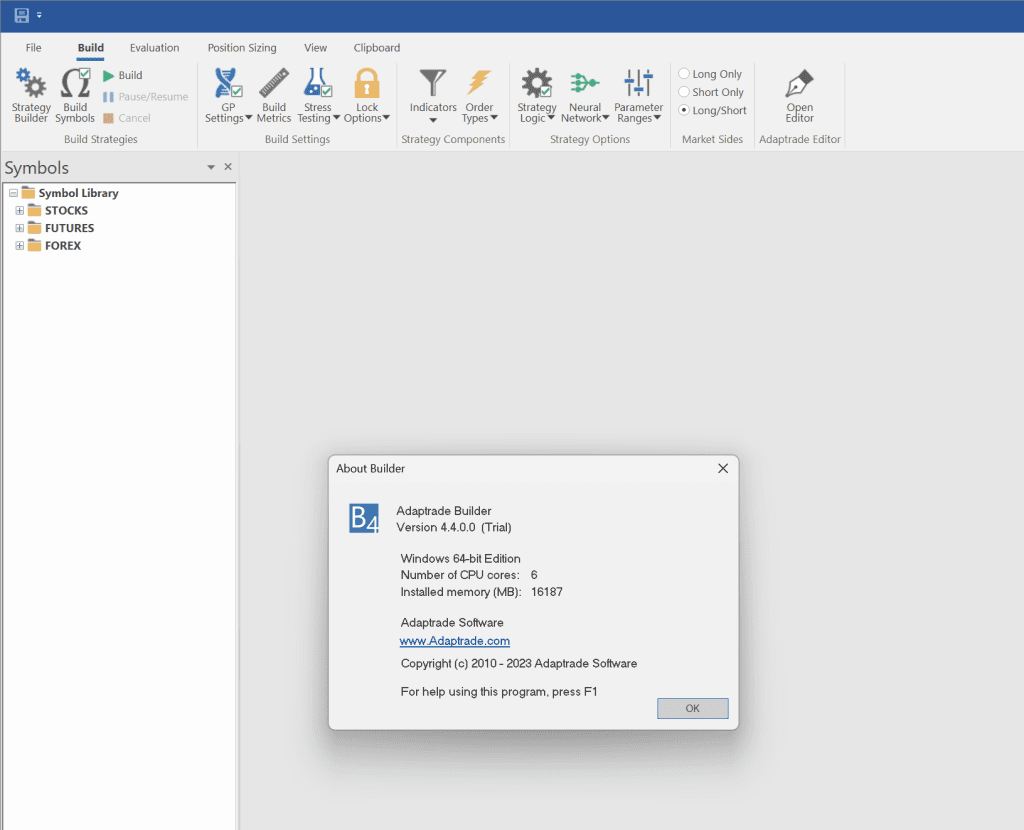The height and width of the screenshot is (830, 1024).
Task: Open the File menu tab
Action: point(33,48)
